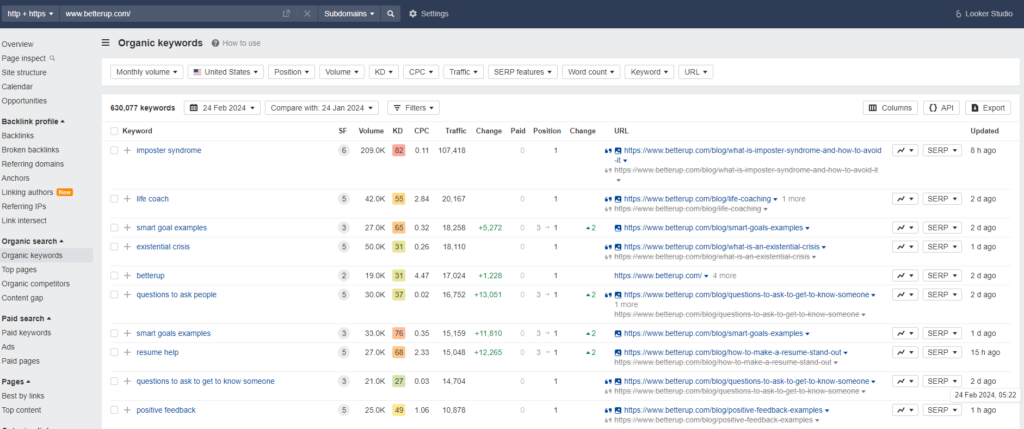This screenshot has height=429, width=1024.
Task: Go to Referring domains in the sidebar
Action: pos(33,164)
